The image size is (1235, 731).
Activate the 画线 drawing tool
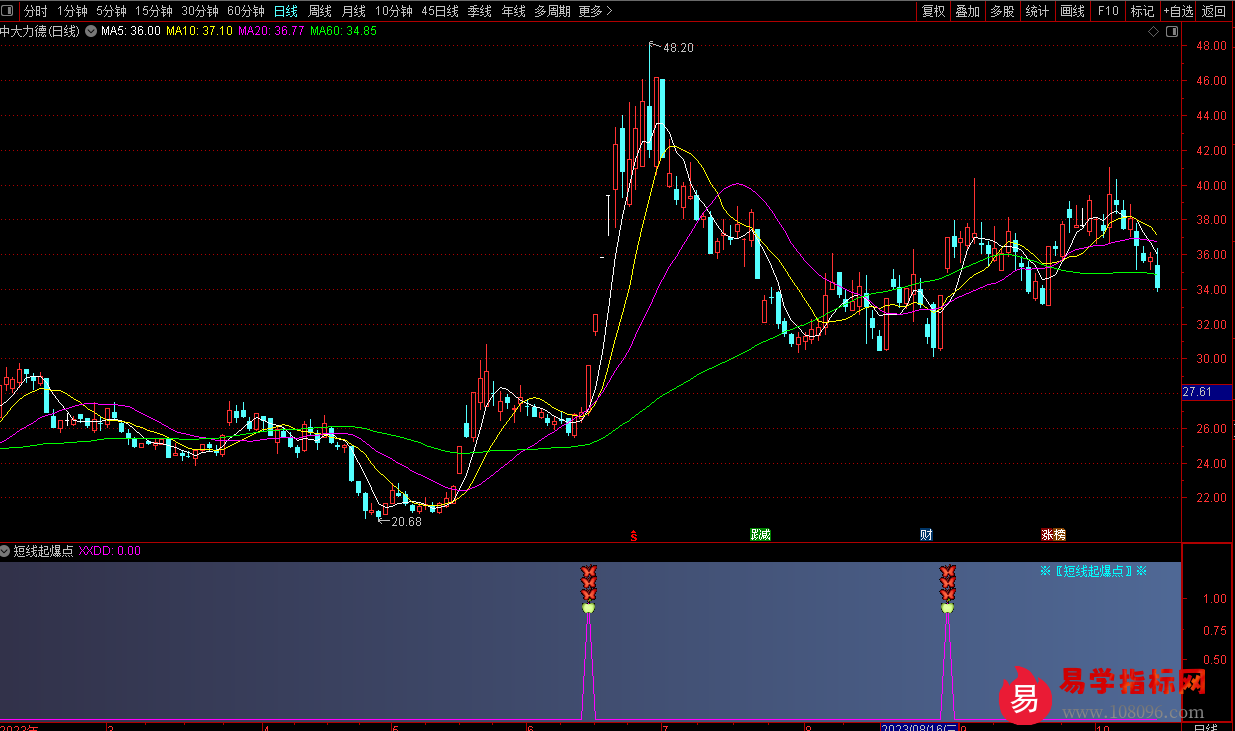point(1072,11)
